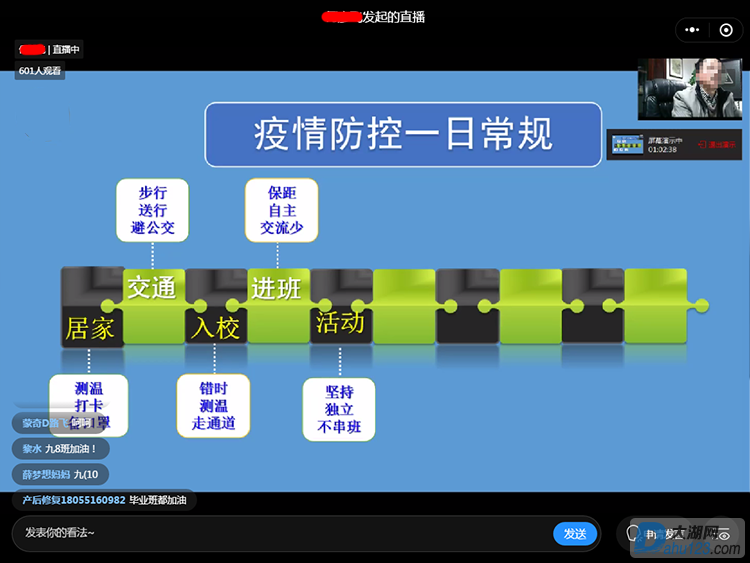Click the red exit-presentation arrow icon
750x563 pixels.
click(x=702, y=144)
